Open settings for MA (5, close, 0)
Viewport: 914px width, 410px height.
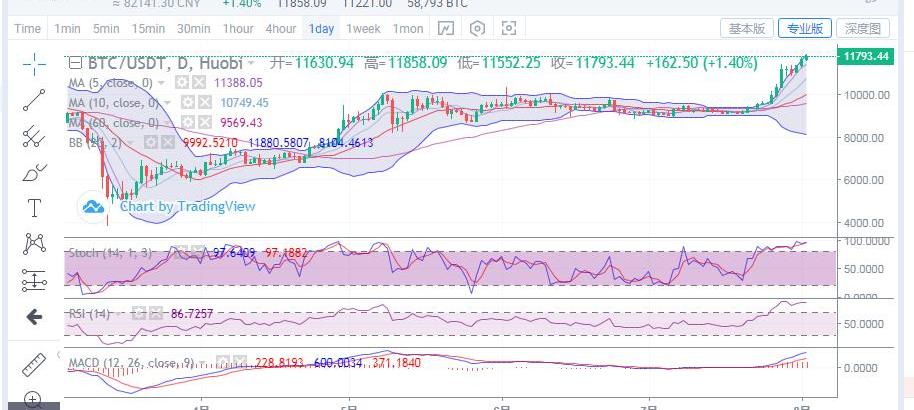pyautogui.click(x=183, y=82)
